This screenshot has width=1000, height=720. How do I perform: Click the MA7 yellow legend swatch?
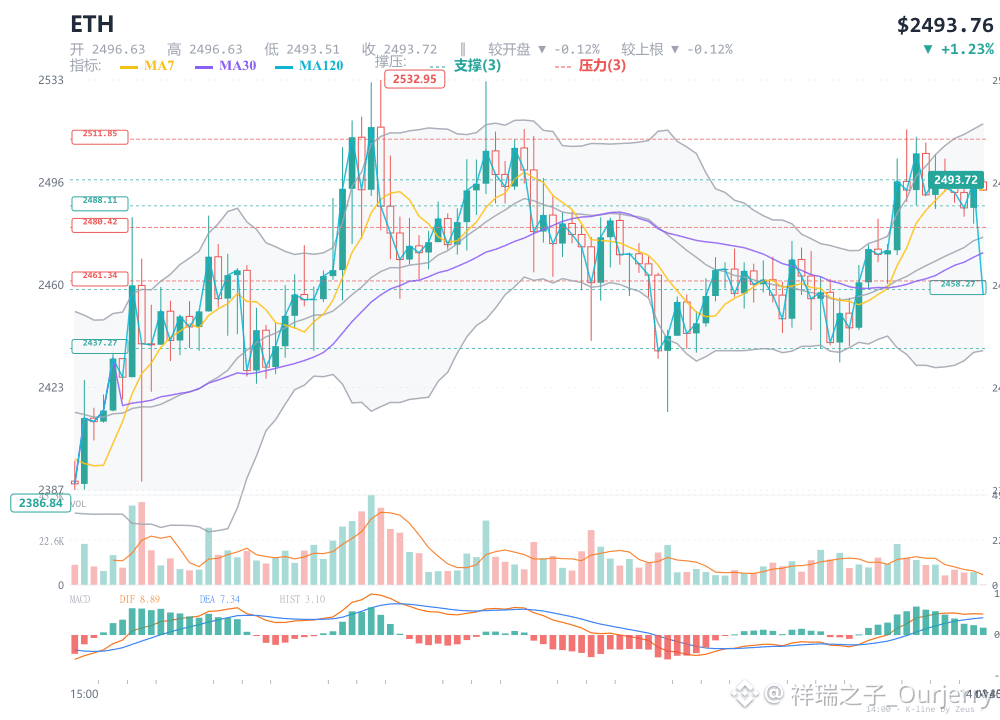129,66
